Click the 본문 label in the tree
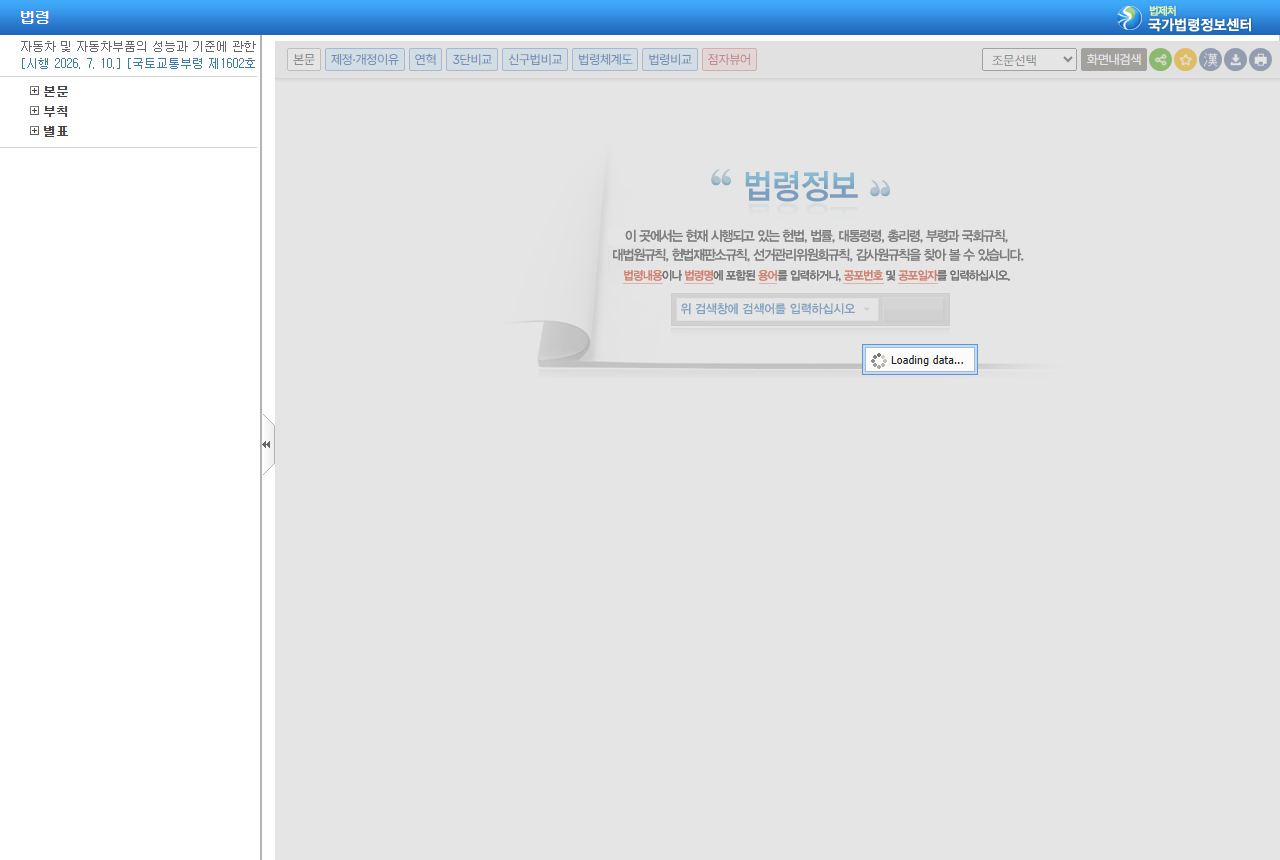Viewport: 1280px width, 860px height. [x=56, y=91]
